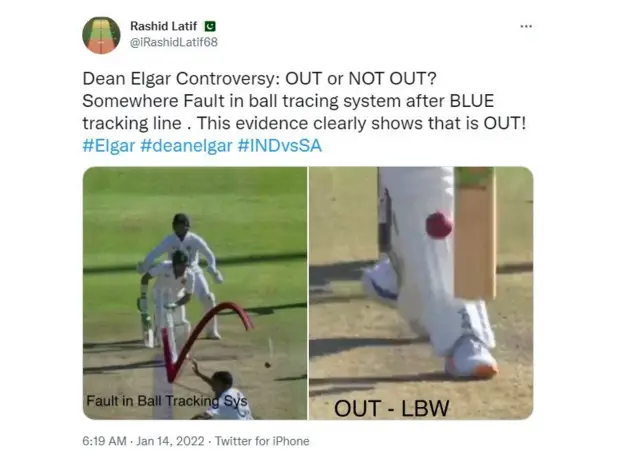Viewport: 640px width, 466px height.
Task: Open Rashid Latif's profile avatar
Action: [x=101, y=35]
